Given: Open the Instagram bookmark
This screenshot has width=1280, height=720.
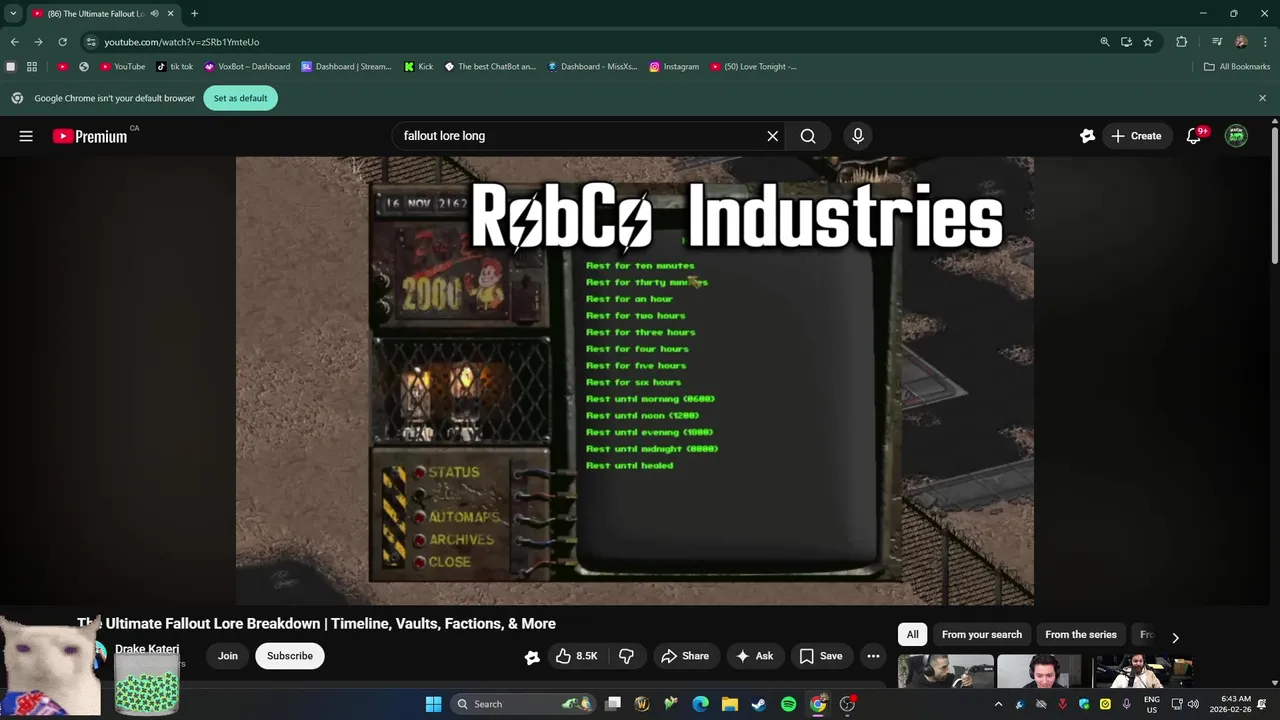Looking at the screenshot, I should tap(674, 67).
